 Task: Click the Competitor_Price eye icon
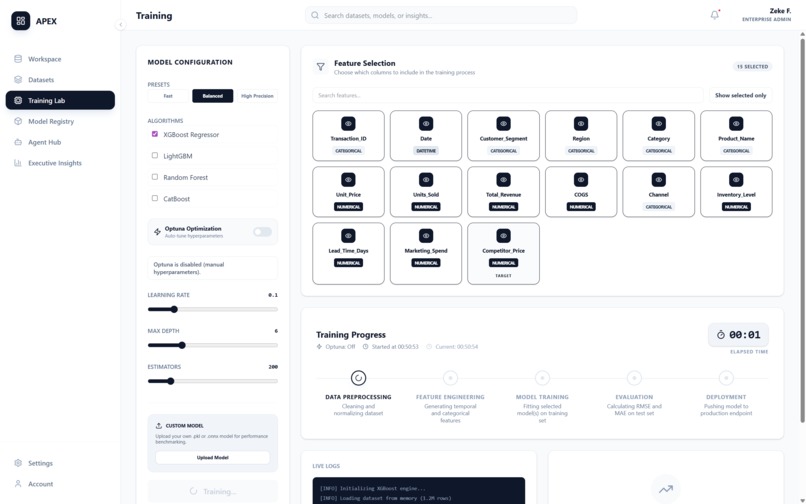[503, 236]
